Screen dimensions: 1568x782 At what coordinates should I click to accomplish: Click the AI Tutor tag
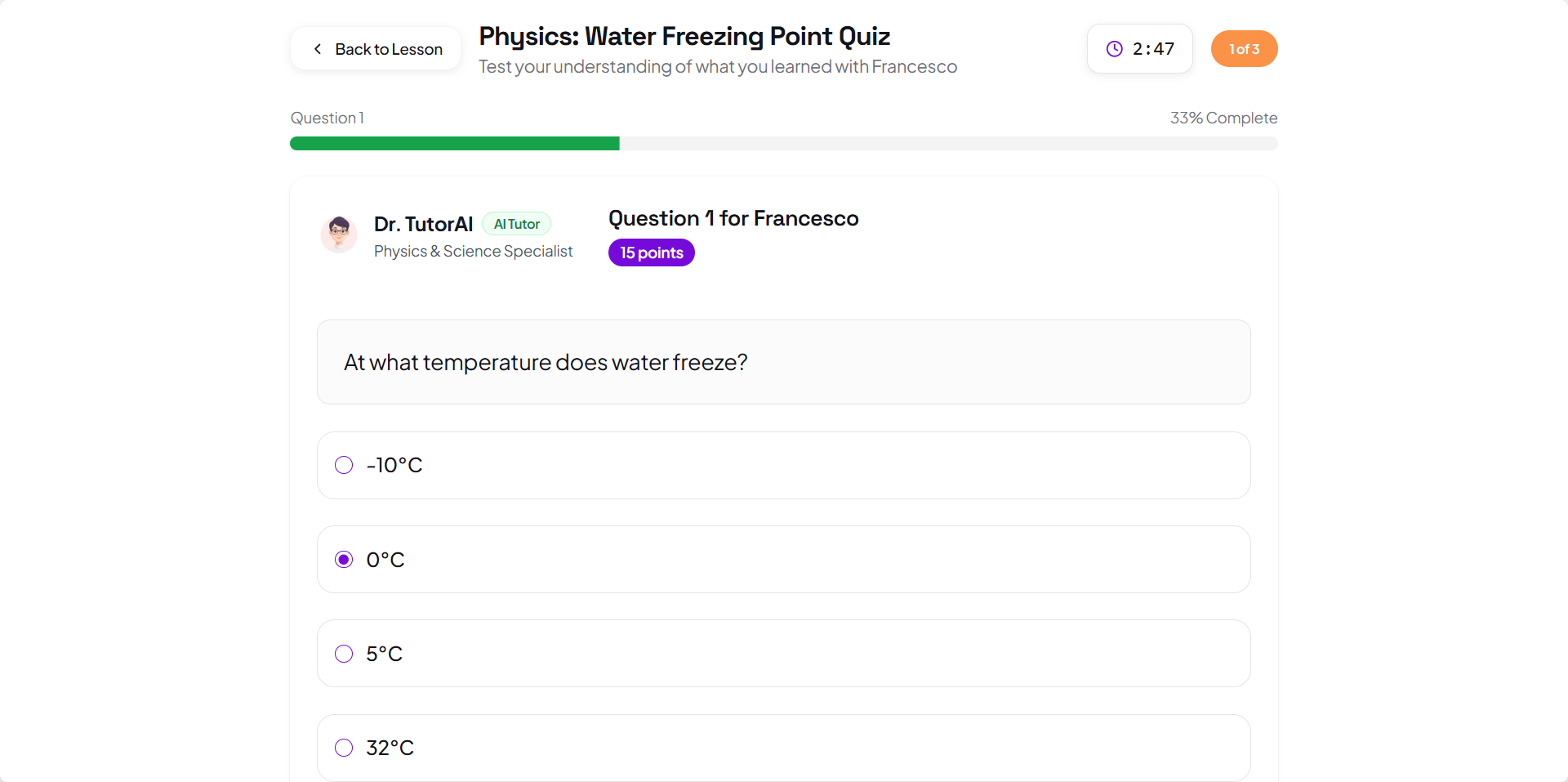point(516,224)
